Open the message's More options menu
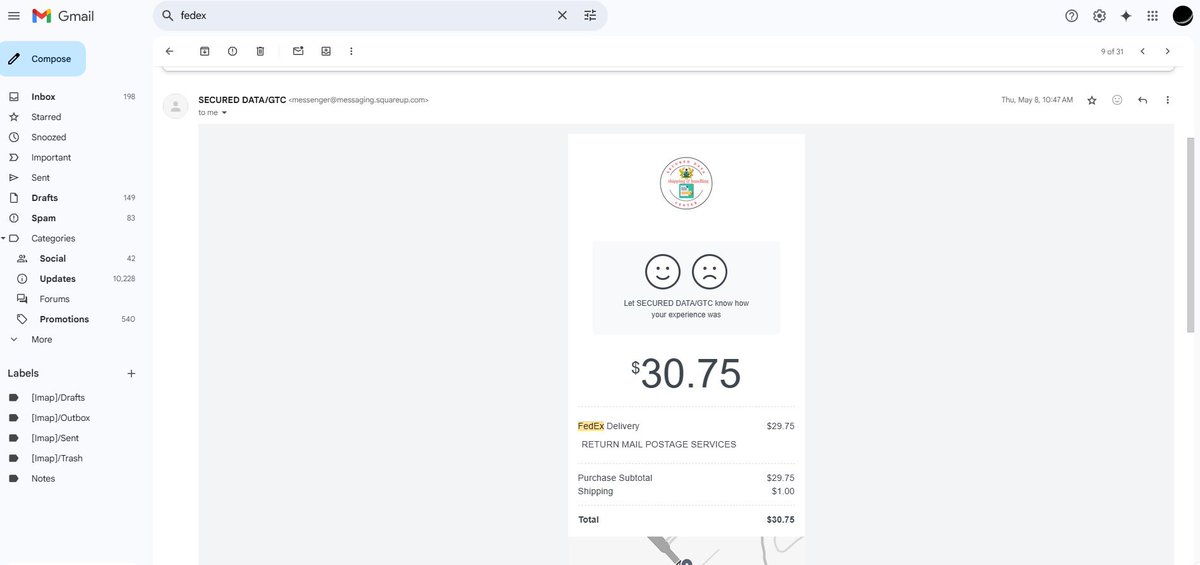 pyautogui.click(x=1168, y=100)
